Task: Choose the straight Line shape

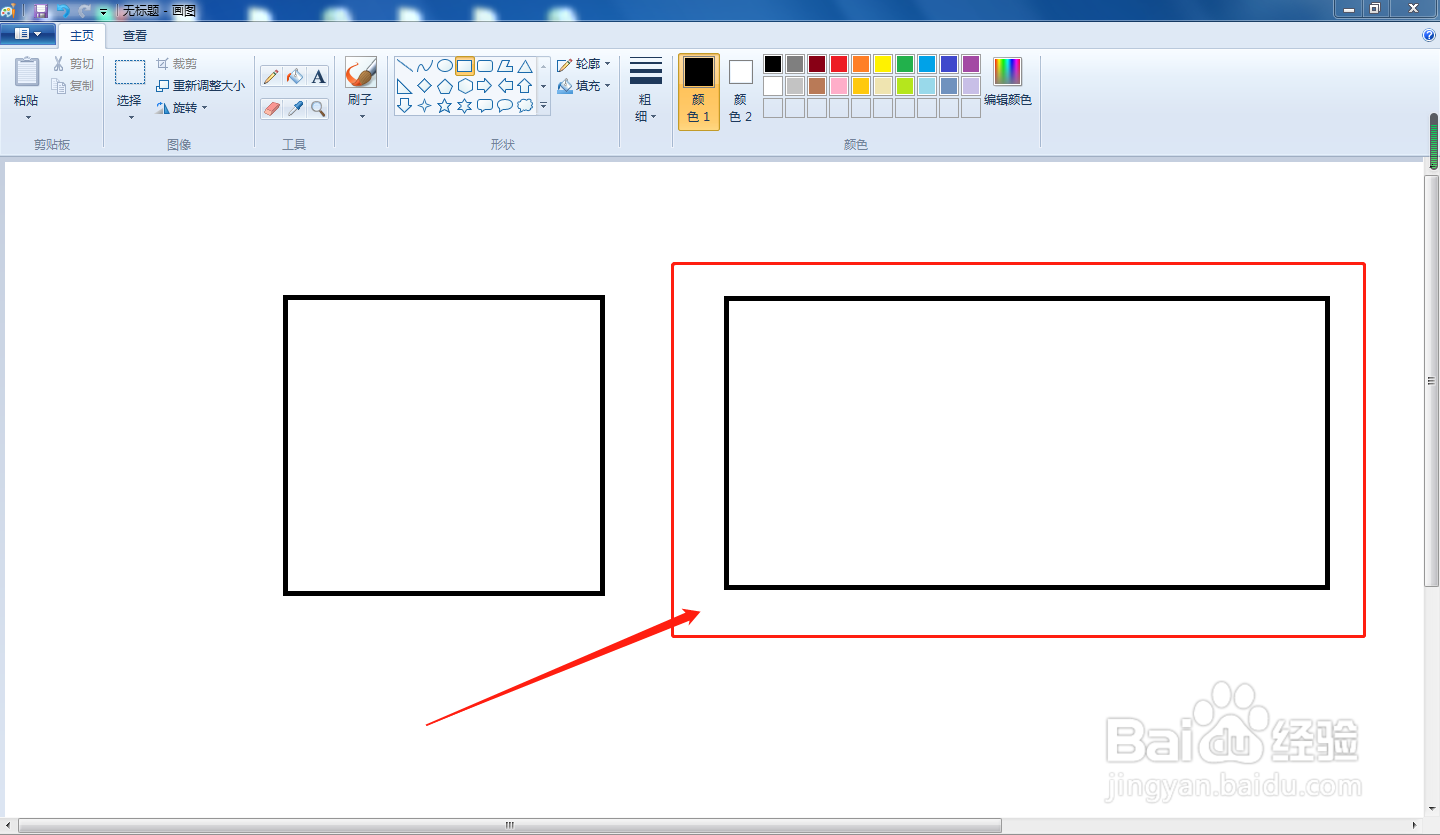Action: pos(405,66)
